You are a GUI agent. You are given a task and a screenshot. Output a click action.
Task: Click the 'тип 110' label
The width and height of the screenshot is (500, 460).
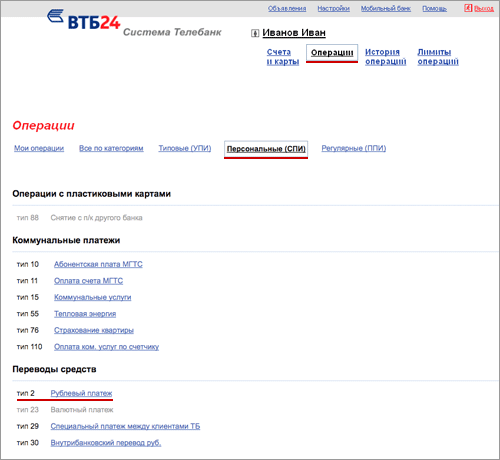[29, 347]
